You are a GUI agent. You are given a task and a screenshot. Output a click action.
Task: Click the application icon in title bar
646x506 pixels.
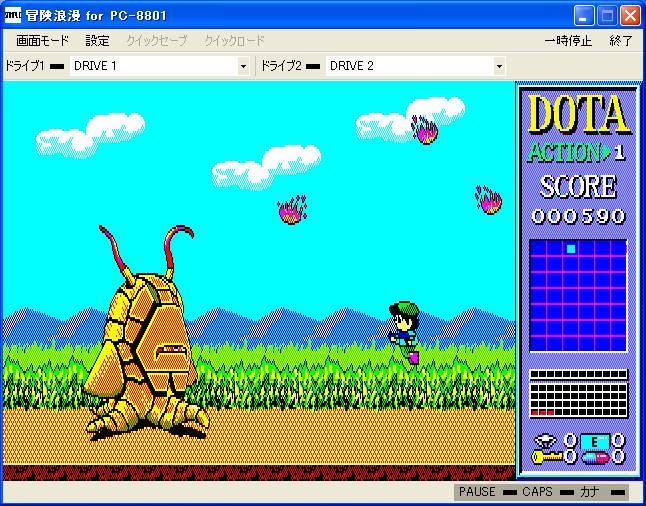[x=13, y=15]
